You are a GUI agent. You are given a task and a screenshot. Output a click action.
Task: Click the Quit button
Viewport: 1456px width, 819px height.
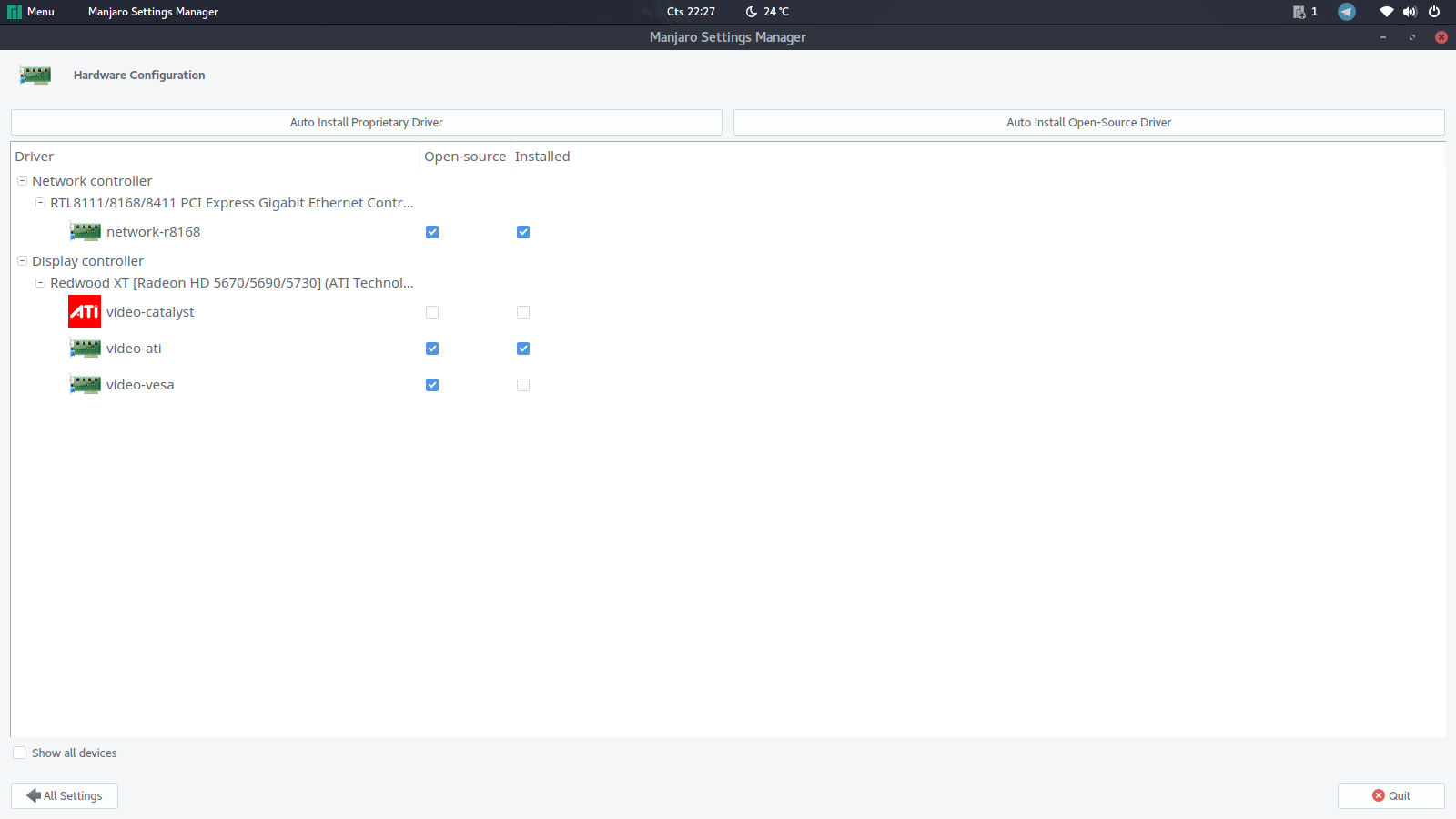pyautogui.click(x=1391, y=795)
